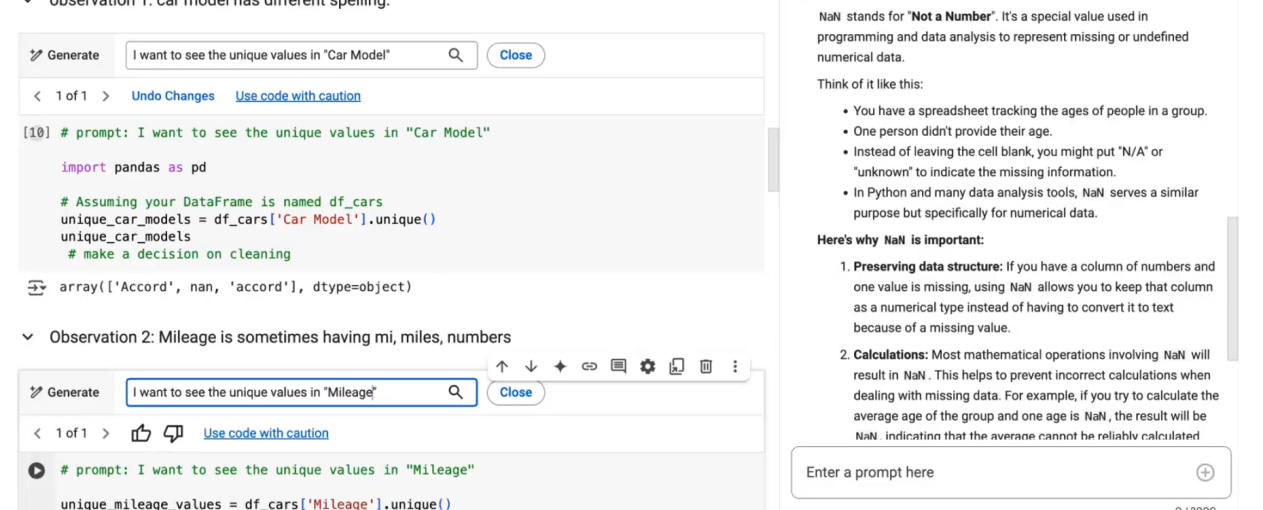
Task: Close the Car Model generate prompt bar
Action: 515,55
